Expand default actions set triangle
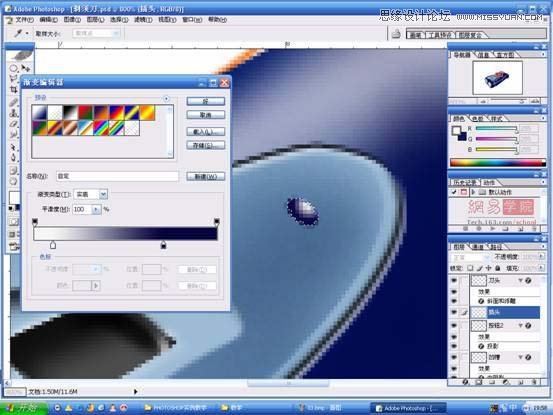This screenshot has height=415, width=553. click(x=473, y=192)
